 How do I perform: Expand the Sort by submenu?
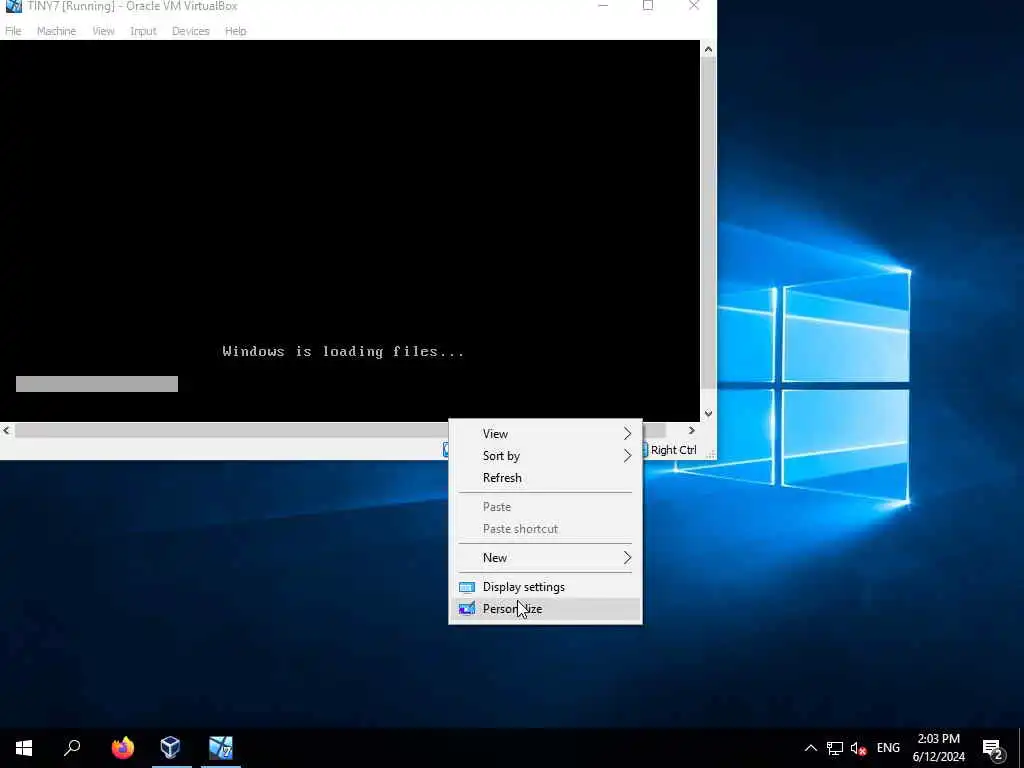(x=545, y=456)
